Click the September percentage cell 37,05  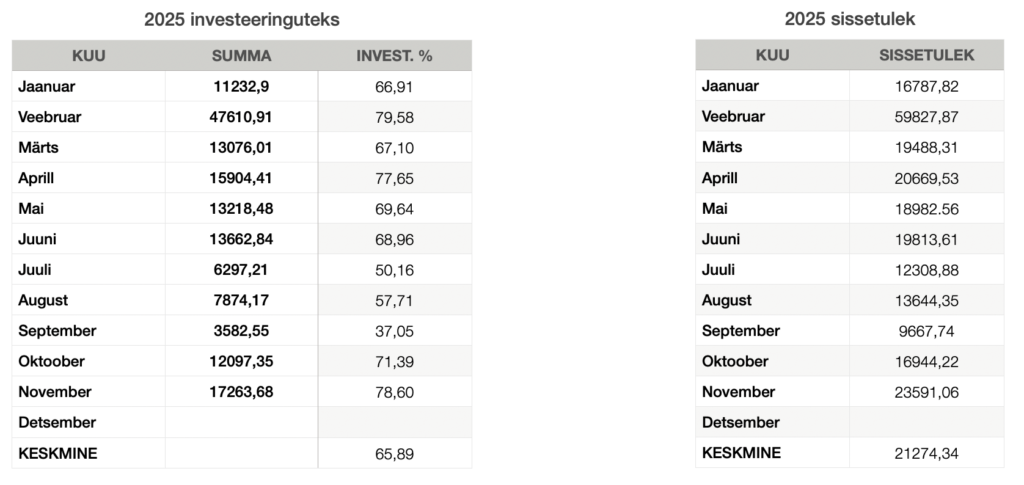pyautogui.click(x=394, y=331)
